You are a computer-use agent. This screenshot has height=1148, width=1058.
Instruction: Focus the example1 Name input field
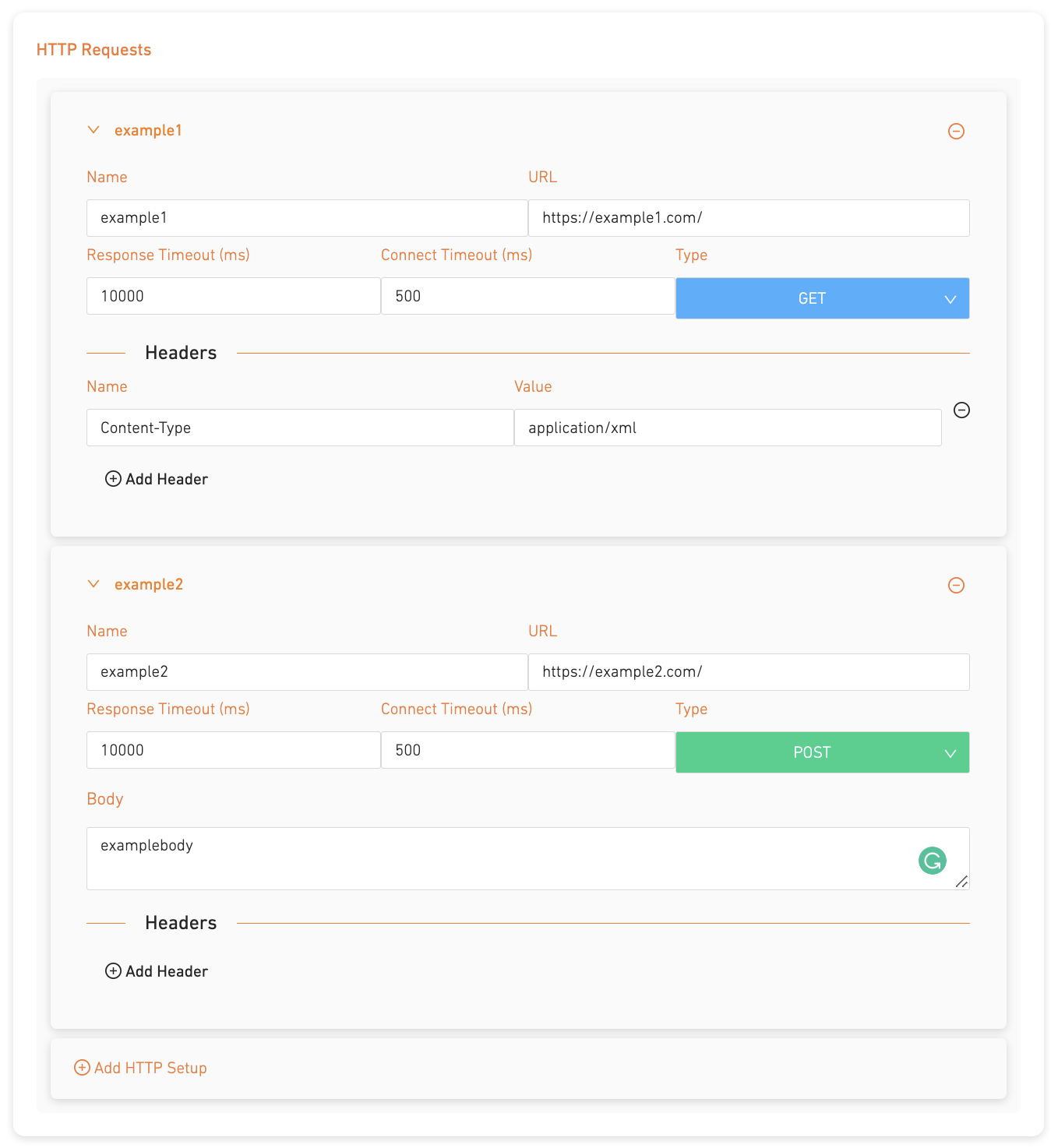[x=307, y=218]
